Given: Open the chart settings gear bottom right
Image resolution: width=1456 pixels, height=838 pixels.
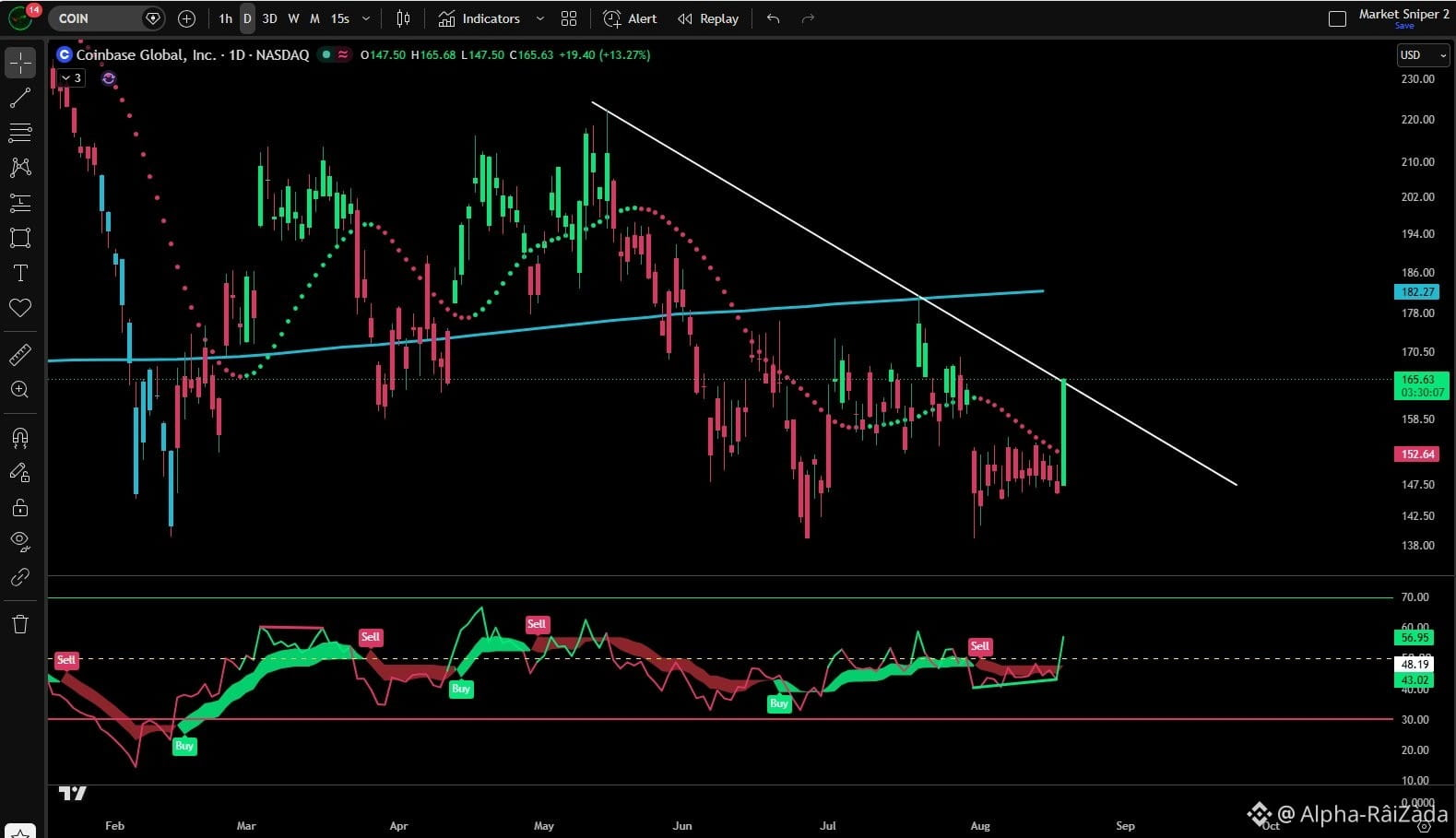Looking at the screenshot, I should coord(1424,826).
